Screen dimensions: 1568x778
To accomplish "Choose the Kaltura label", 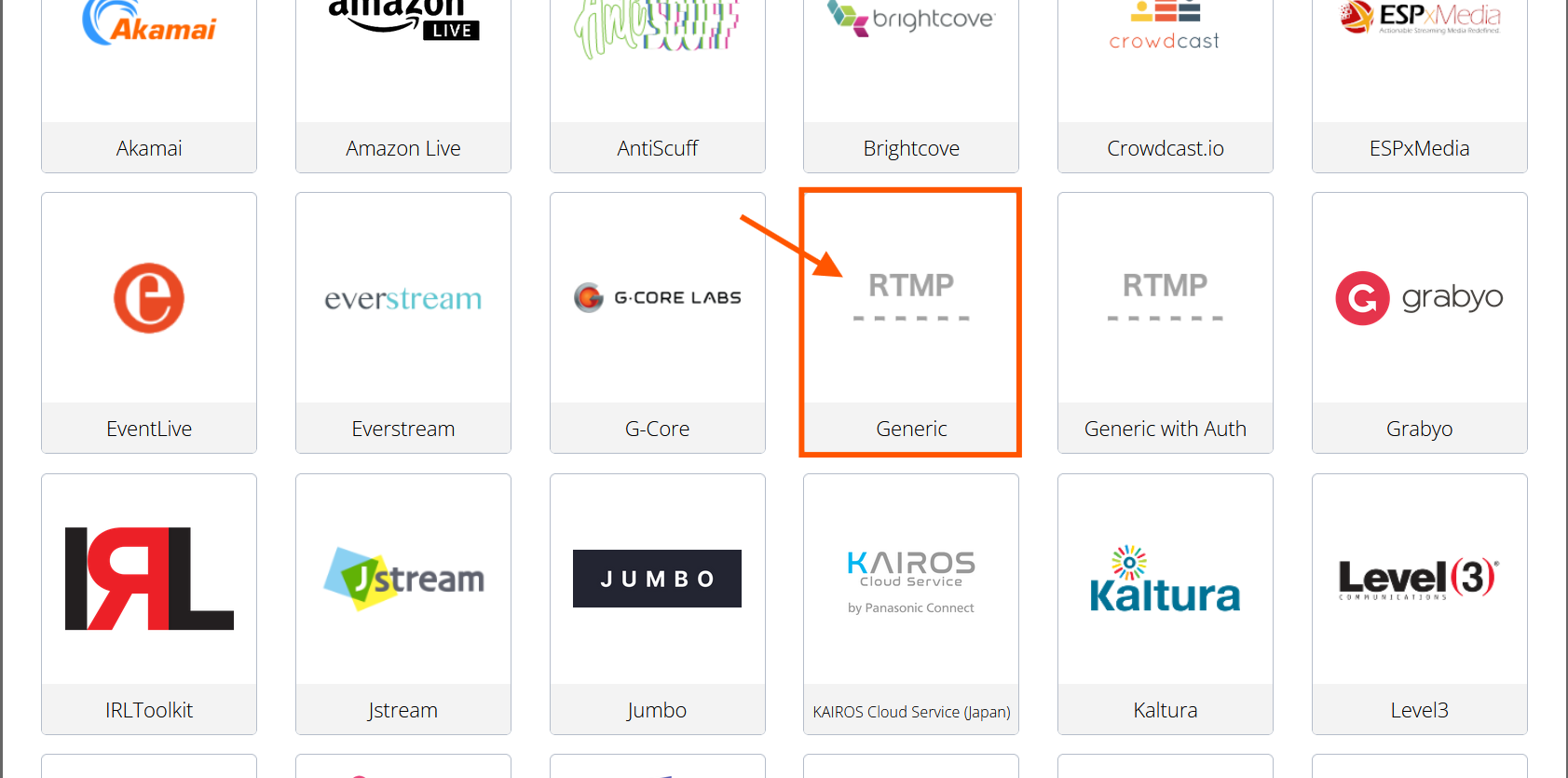I will pos(1166,710).
